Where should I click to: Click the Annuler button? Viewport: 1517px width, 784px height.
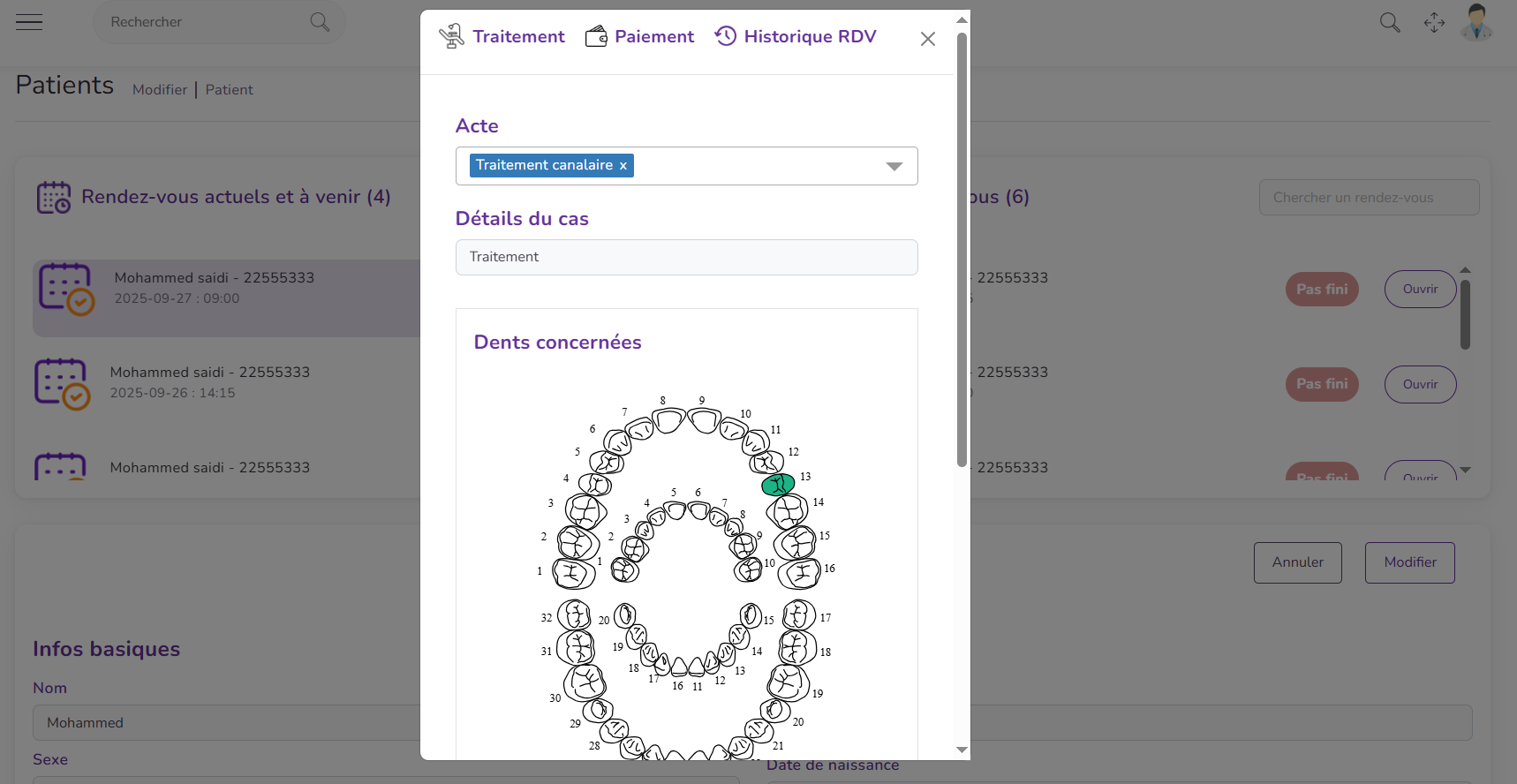pyautogui.click(x=1297, y=562)
